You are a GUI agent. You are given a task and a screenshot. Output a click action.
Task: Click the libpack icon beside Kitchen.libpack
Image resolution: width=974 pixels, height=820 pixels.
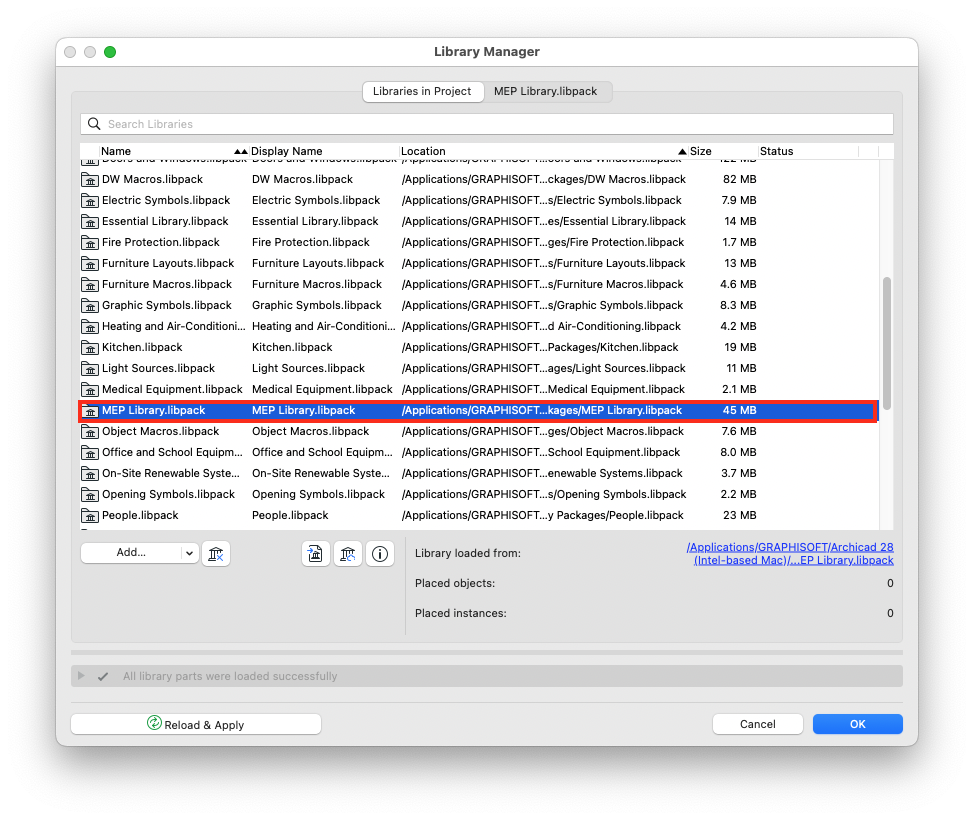[89, 347]
